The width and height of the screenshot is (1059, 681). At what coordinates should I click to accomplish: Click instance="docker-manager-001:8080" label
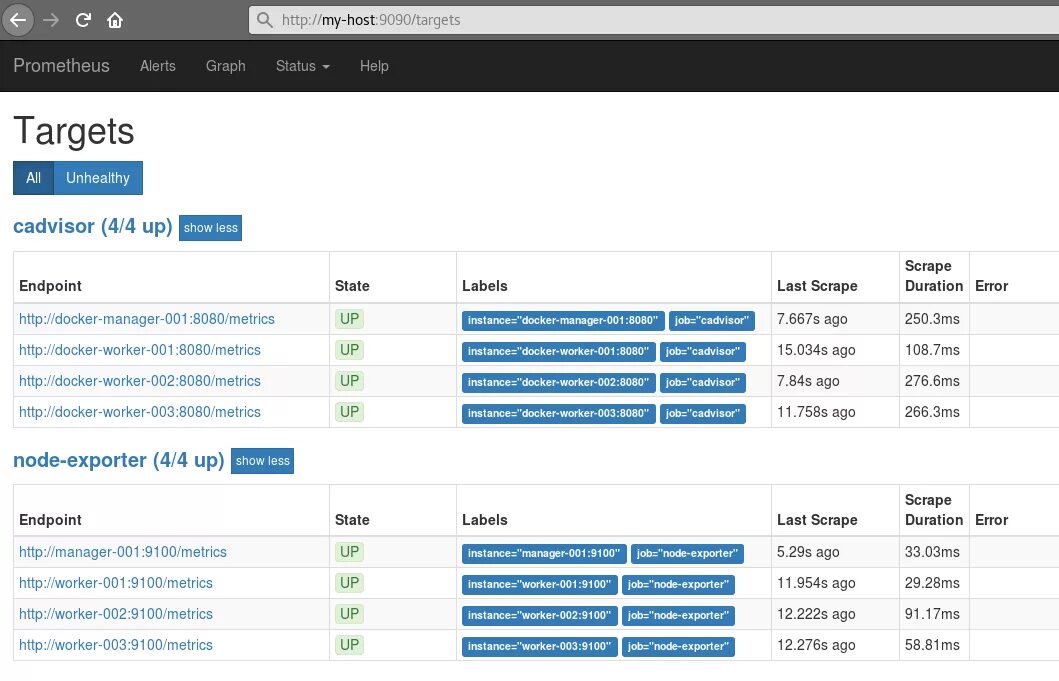click(563, 321)
